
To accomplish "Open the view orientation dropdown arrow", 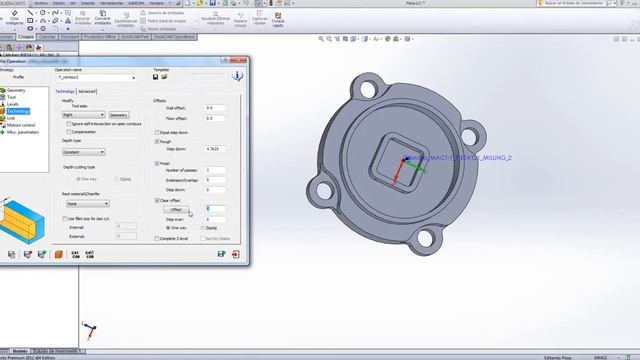I will click(x=358, y=39).
